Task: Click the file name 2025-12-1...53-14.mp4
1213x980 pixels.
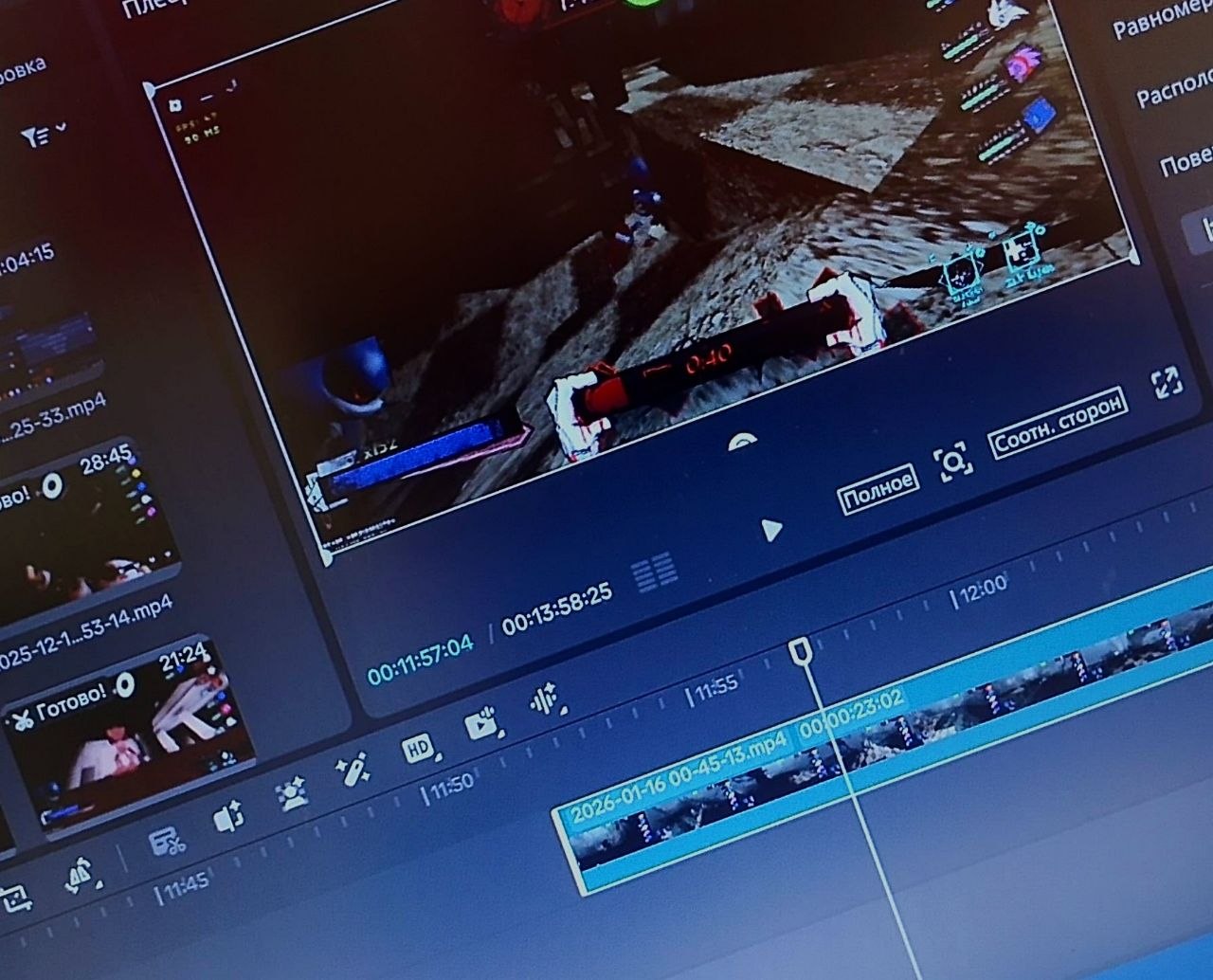Action: coord(86,633)
